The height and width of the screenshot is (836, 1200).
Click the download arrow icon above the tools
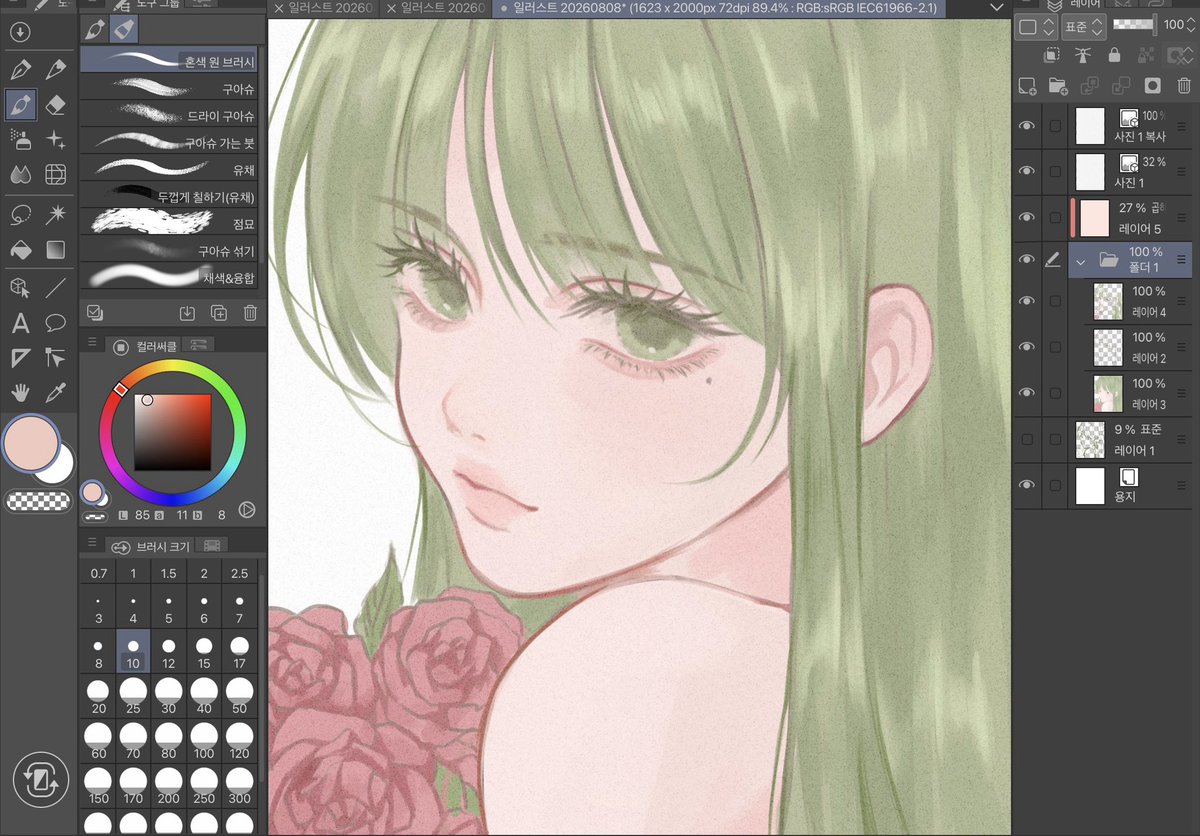click(x=20, y=32)
